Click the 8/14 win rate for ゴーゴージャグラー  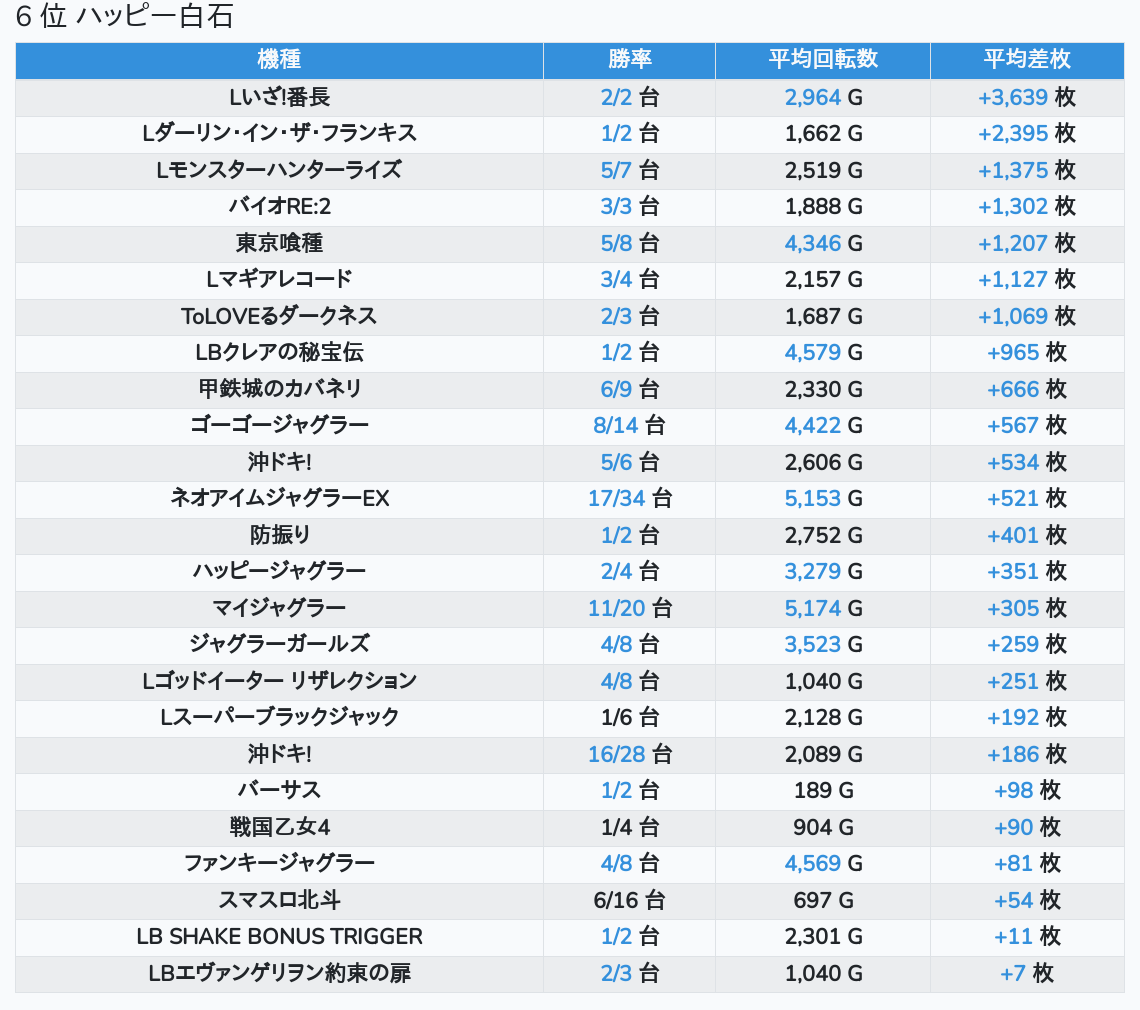click(x=615, y=425)
